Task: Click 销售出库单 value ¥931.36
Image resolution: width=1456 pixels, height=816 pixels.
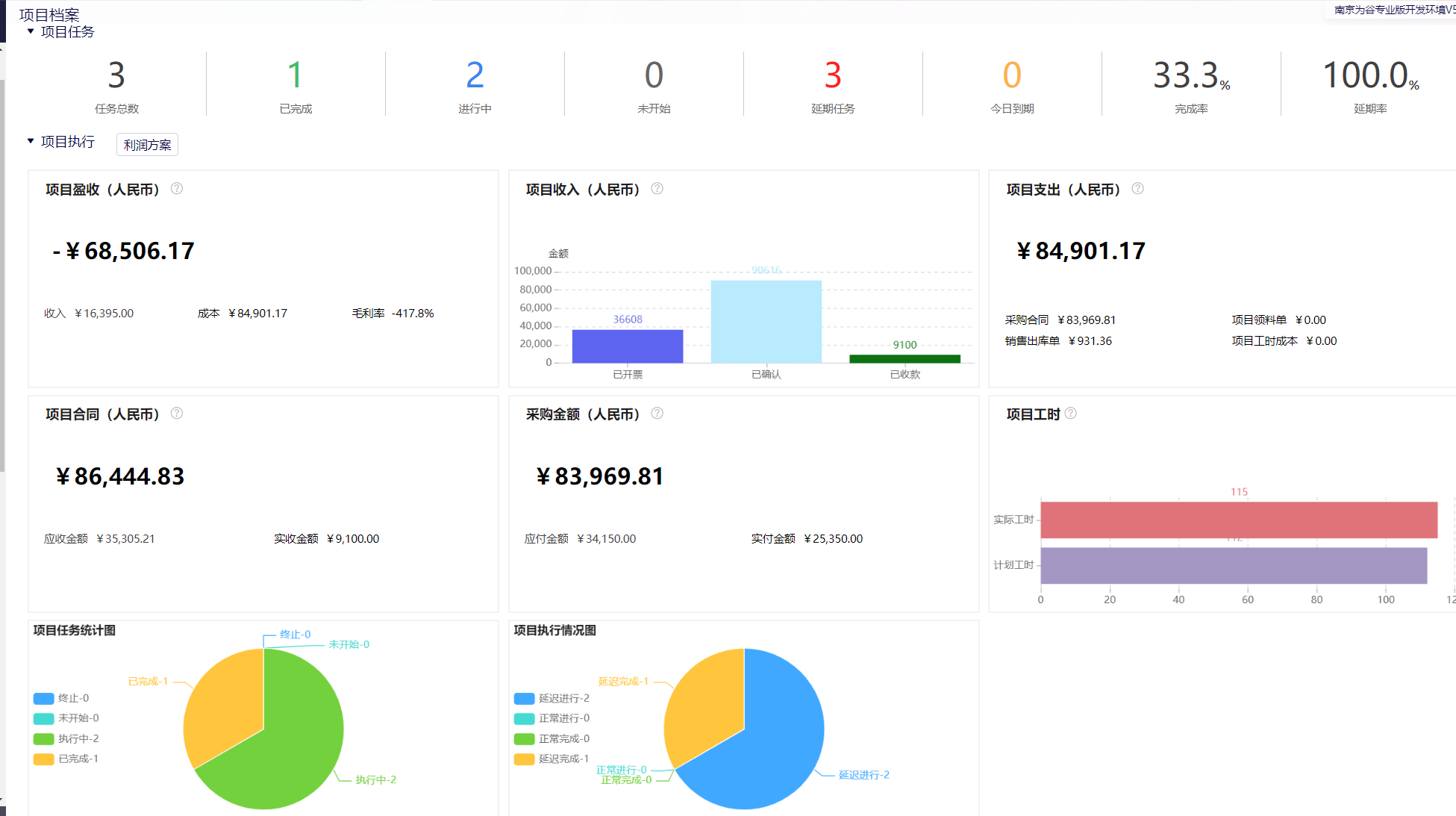Action: [1090, 341]
